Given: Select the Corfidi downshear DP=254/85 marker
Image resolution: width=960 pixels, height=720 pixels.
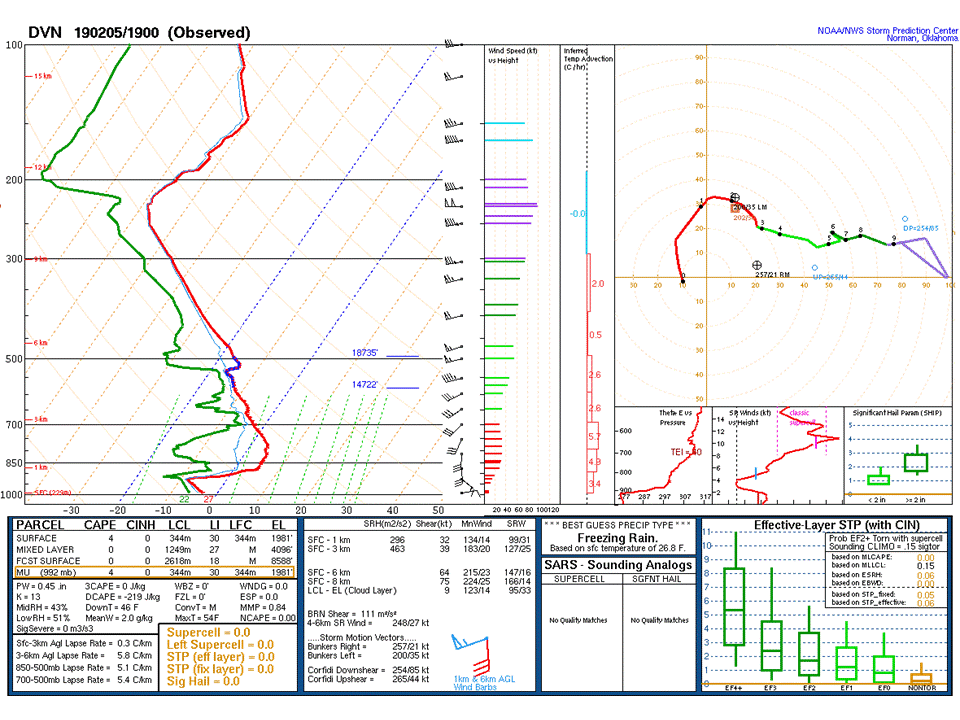Looking at the screenshot, I should [905, 219].
